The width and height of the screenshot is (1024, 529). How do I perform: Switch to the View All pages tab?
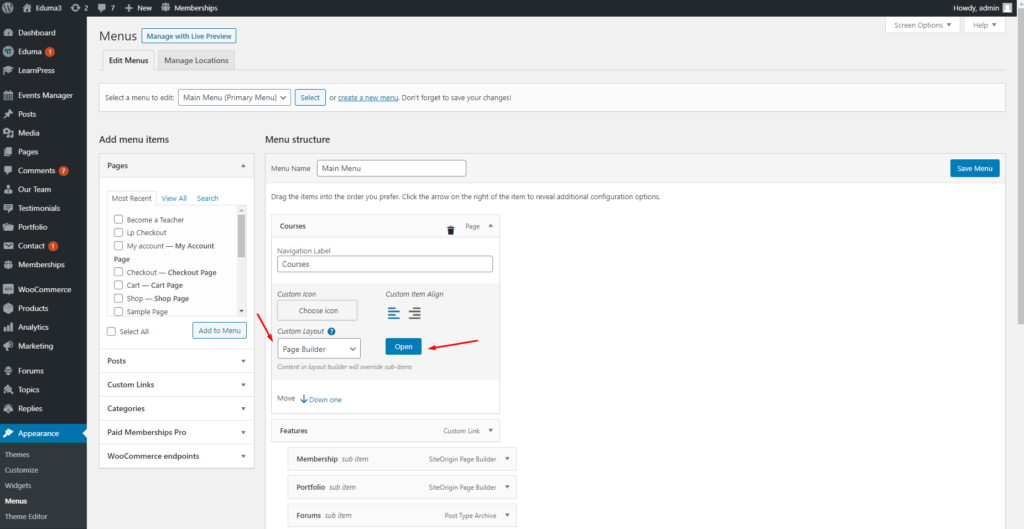coord(174,198)
